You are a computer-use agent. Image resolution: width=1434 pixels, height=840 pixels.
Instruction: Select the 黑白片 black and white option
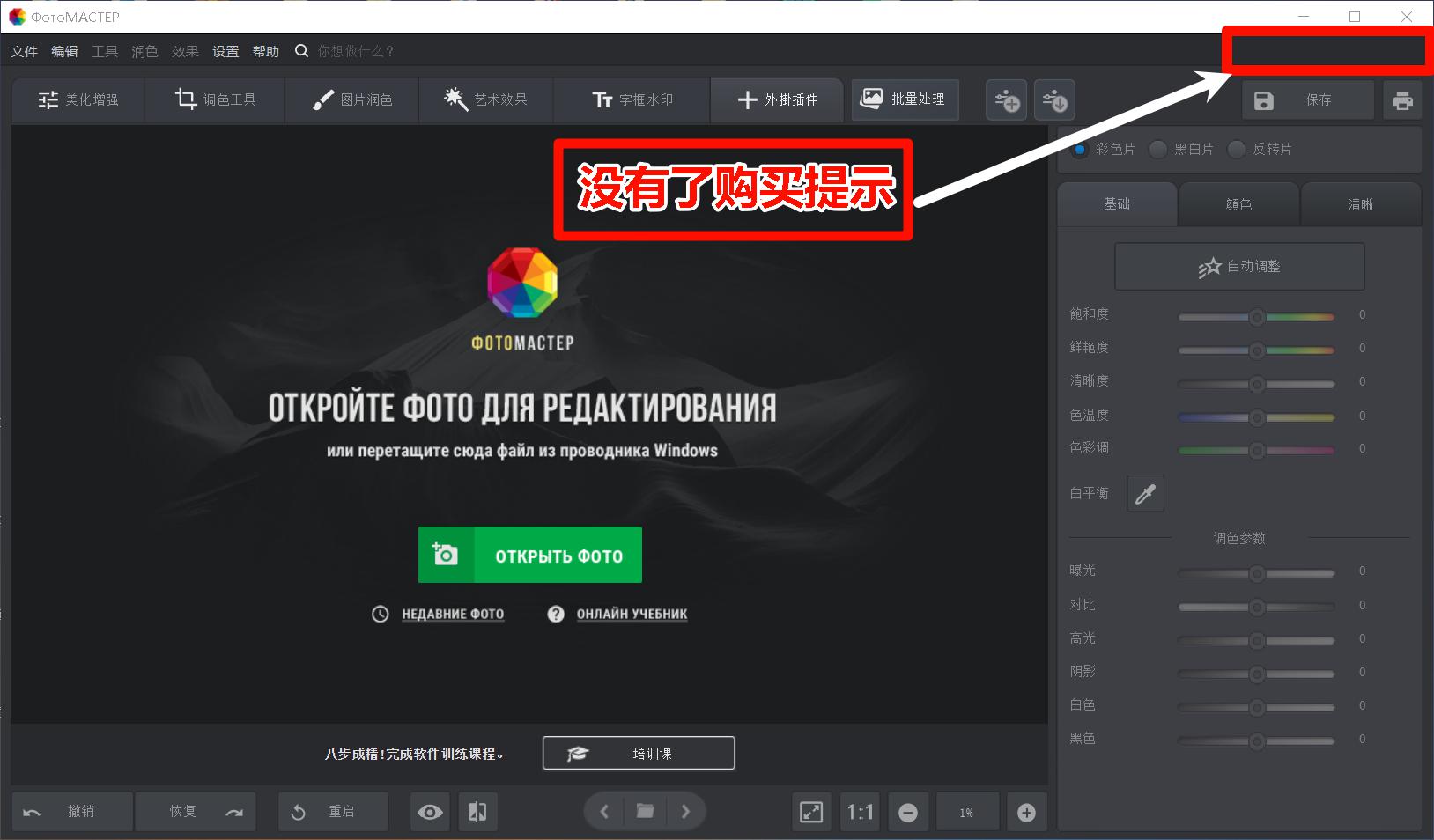[x=1158, y=149]
